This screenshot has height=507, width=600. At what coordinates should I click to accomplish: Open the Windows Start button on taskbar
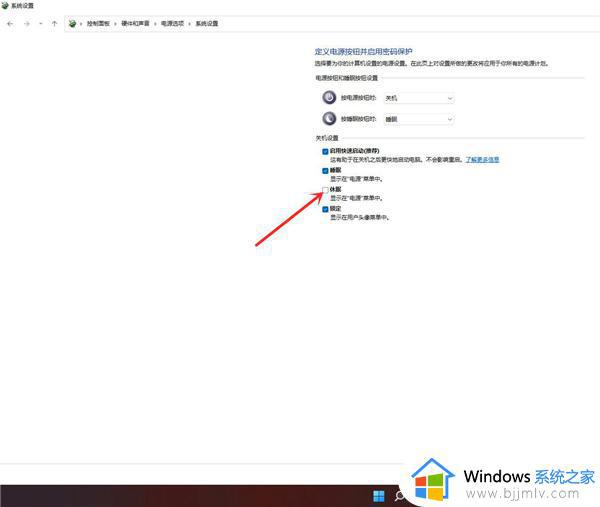(x=379, y=495)
